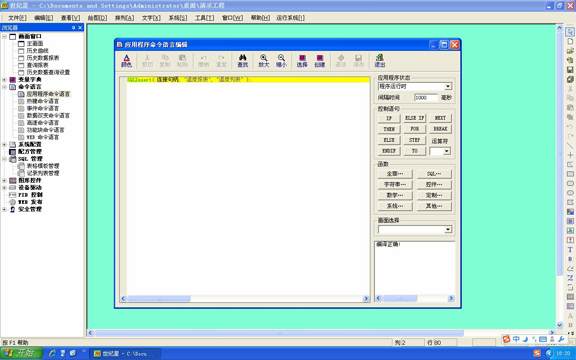576x360 pixels.
Task: Collapse the 画面窗口 tree node
Action: pos(4,36)
